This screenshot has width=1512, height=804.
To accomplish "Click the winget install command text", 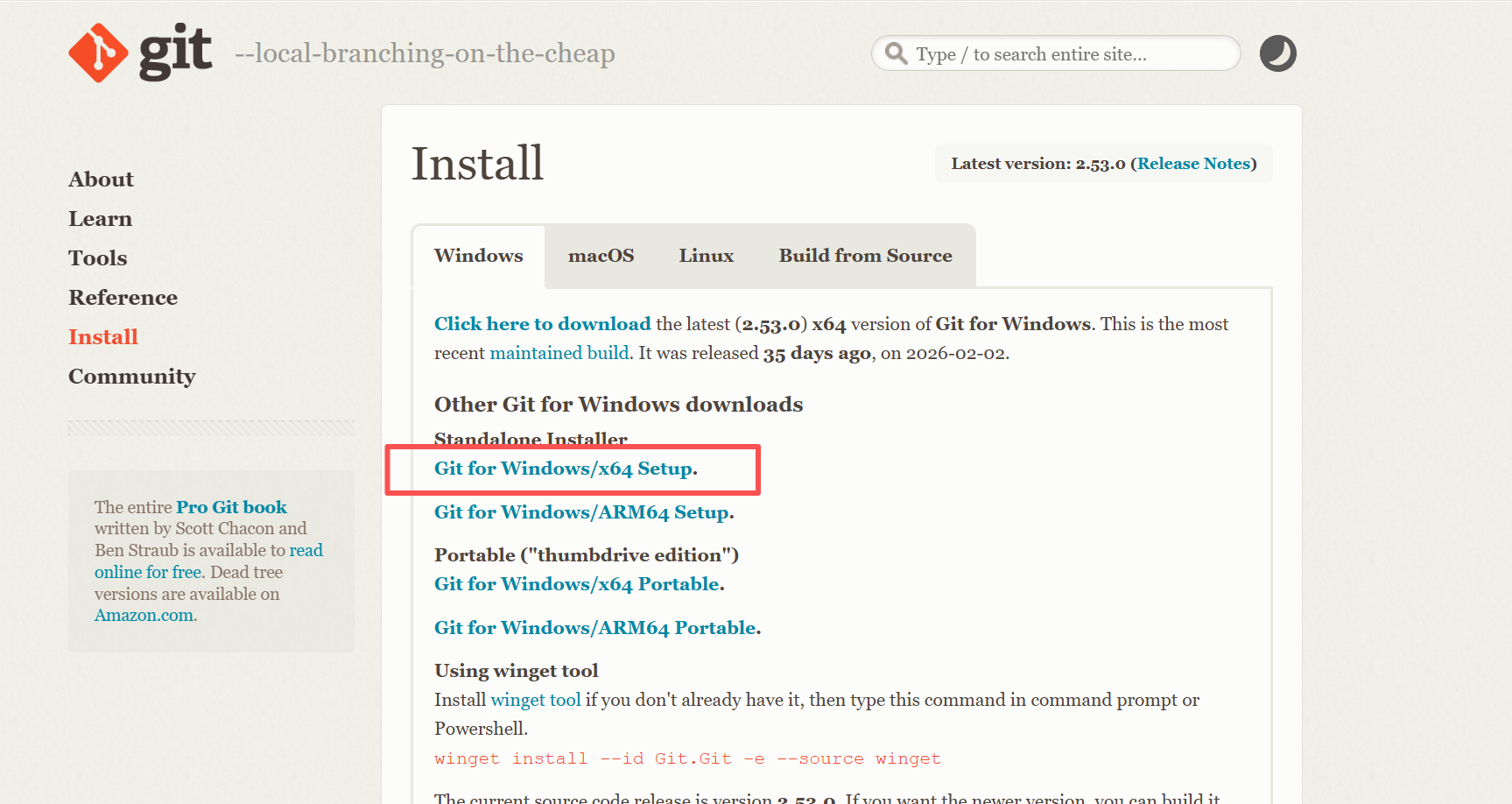I will click(x=687, y=758).
